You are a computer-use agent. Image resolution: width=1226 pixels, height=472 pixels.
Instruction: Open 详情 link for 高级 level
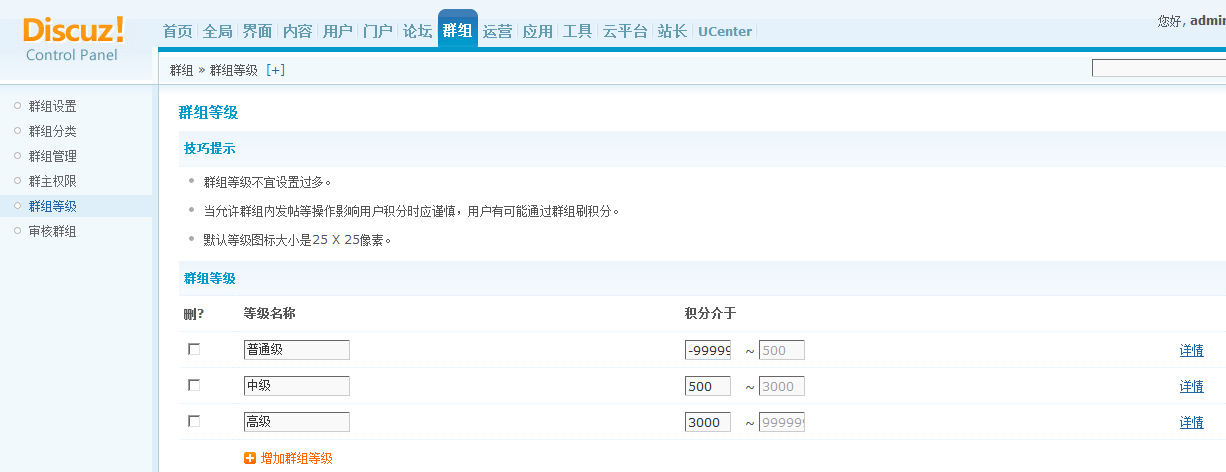1191,422
